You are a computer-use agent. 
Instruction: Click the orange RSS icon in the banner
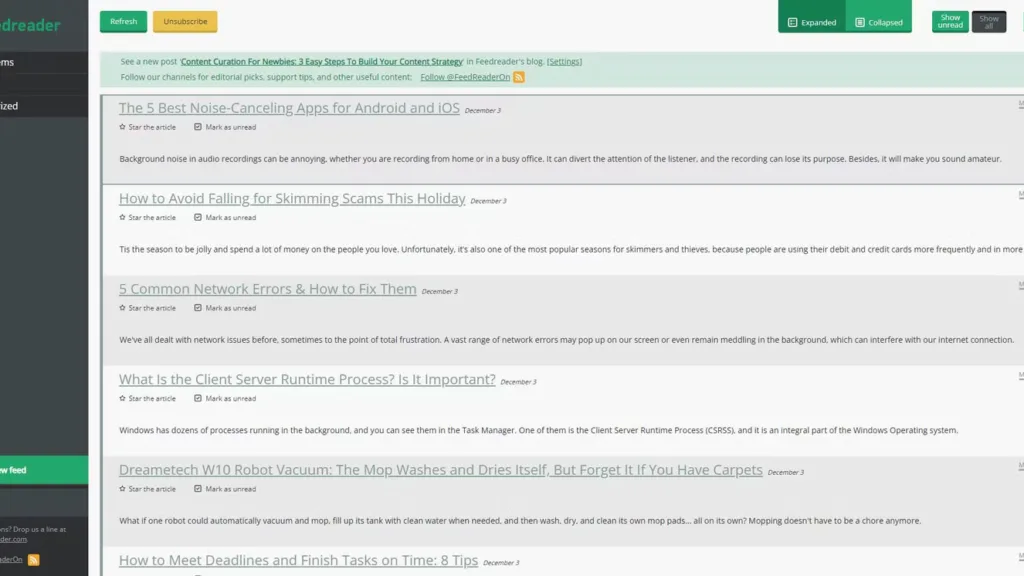point(519,77)
